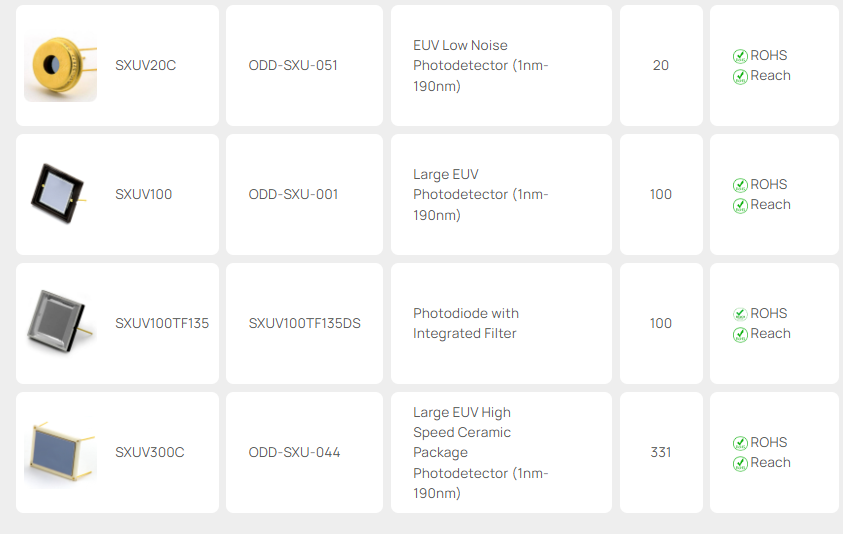Open the ODD-SXU-051 part number
The width and height of the screenshot is (843, 534).
[293, 66]
